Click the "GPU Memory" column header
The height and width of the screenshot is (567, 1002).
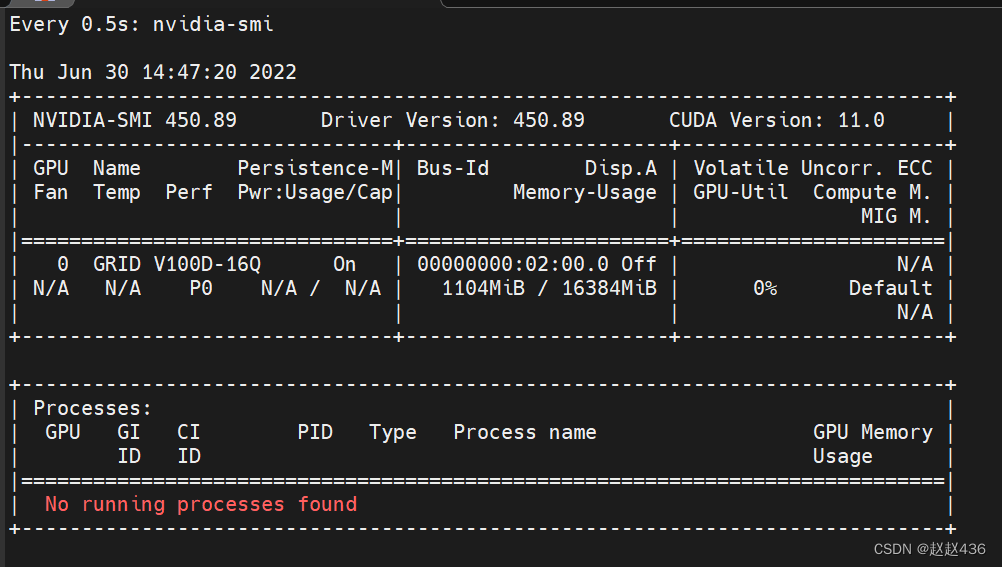(x=872, y=432)
